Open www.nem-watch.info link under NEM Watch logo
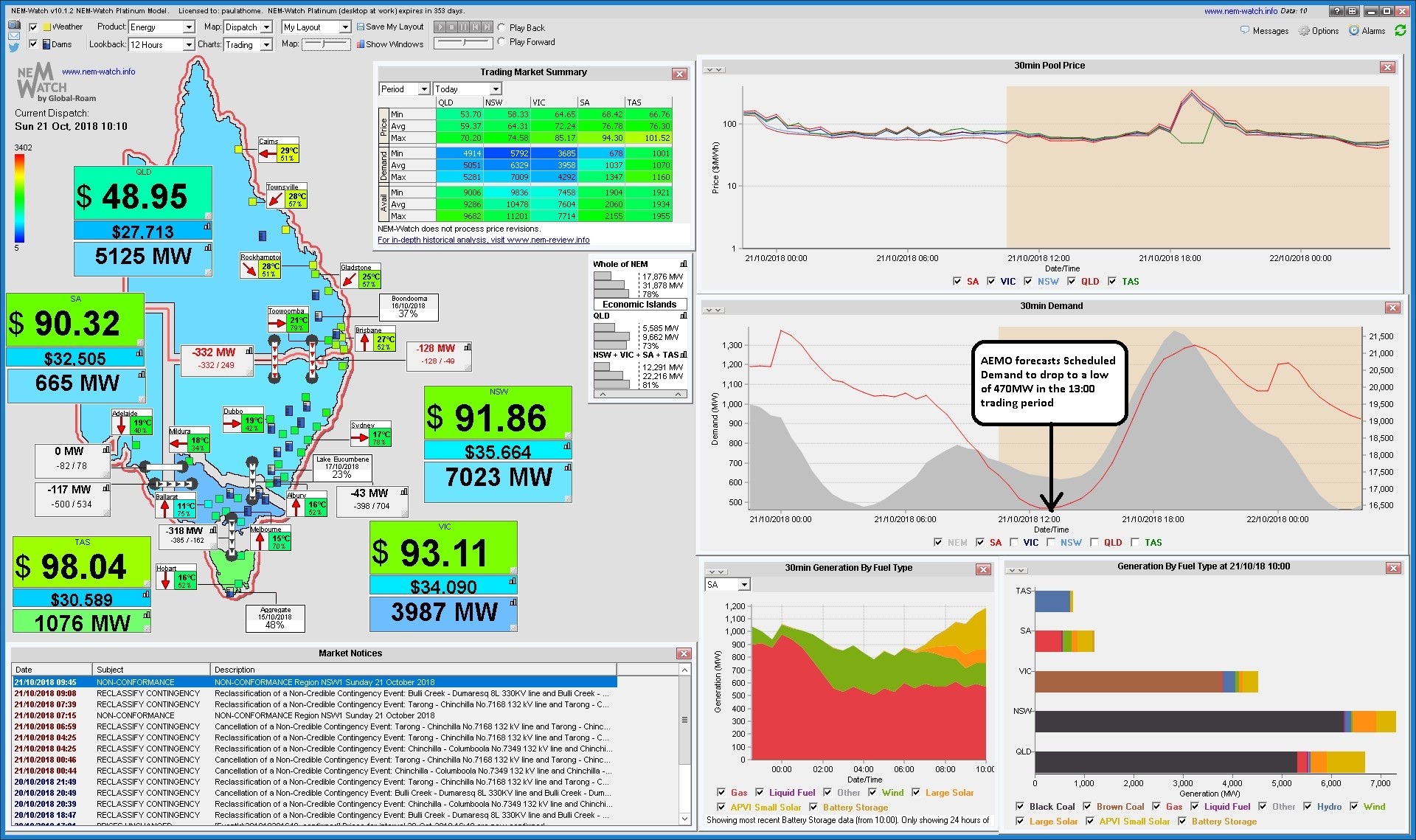This screenshot has height=840, width=1416. [x=98, y=72]
